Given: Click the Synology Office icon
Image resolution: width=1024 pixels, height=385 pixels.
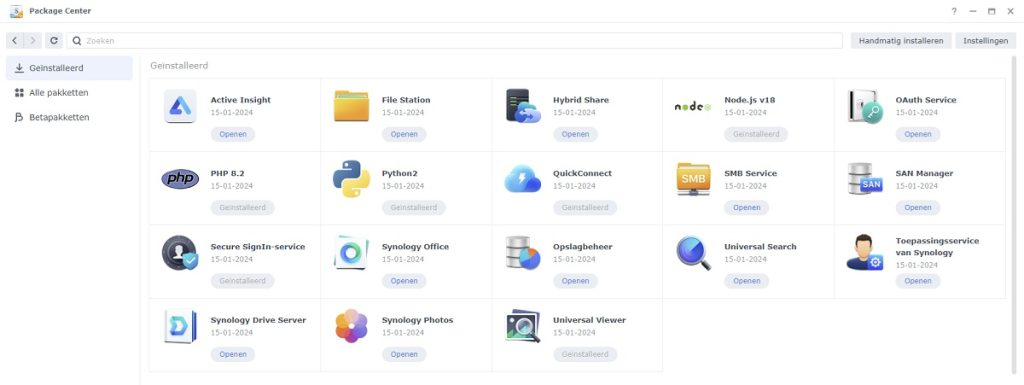Looking at the screenshot, I should pyautogui.click(x=351, y=253).
